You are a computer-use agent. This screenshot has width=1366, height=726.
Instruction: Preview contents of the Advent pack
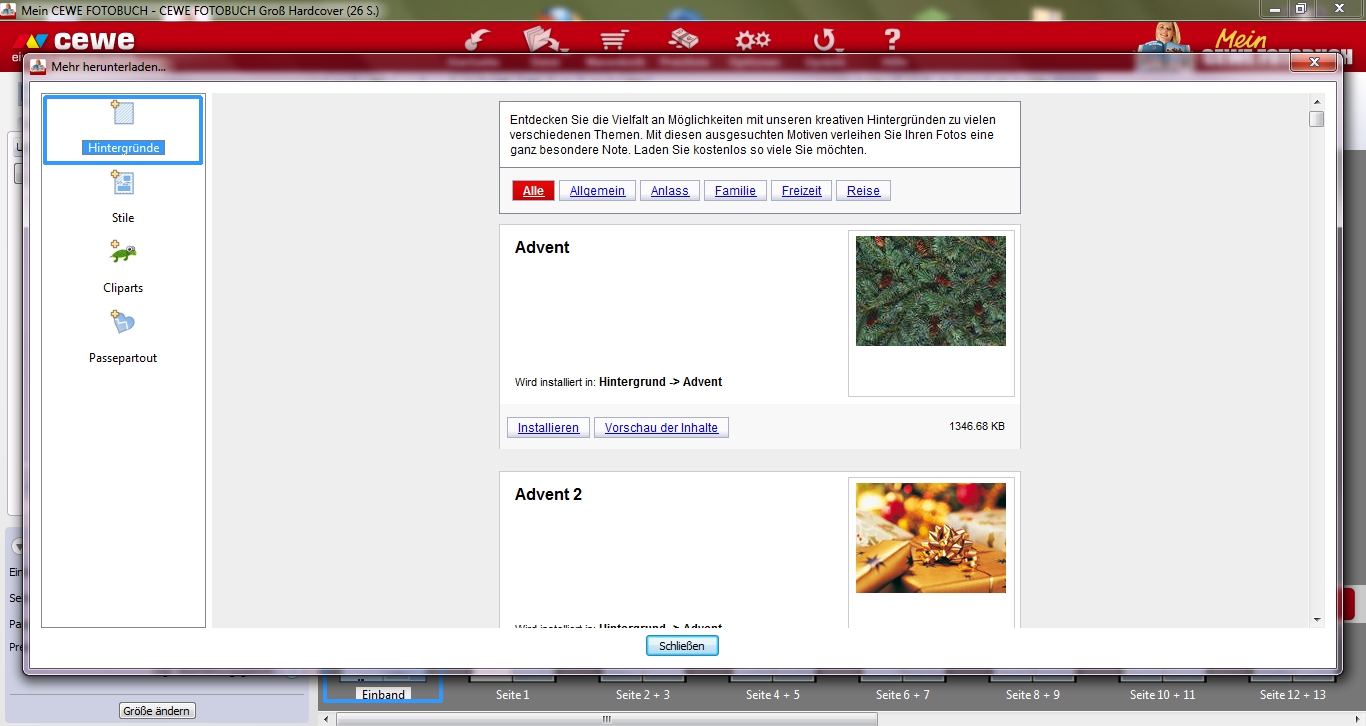[661, 428]
